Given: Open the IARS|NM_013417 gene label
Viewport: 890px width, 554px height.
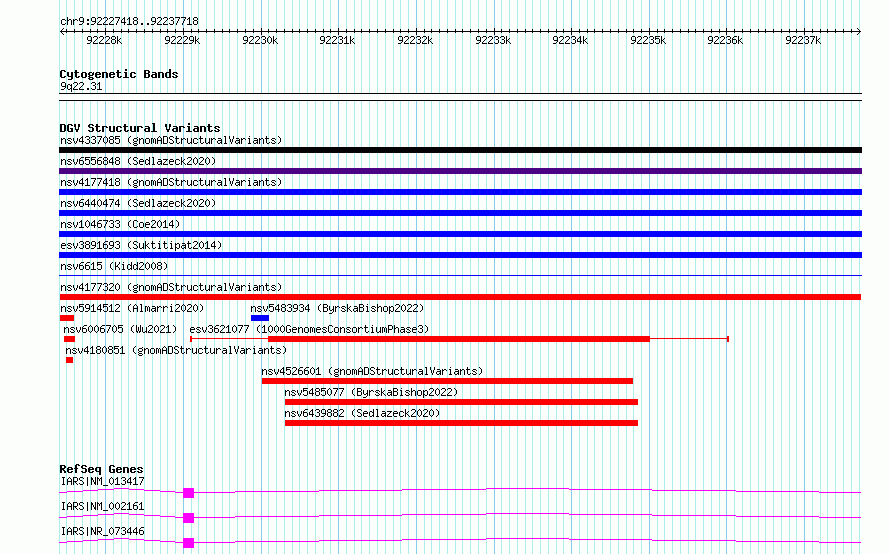Looking at the screenshot, I should point(102,481).
